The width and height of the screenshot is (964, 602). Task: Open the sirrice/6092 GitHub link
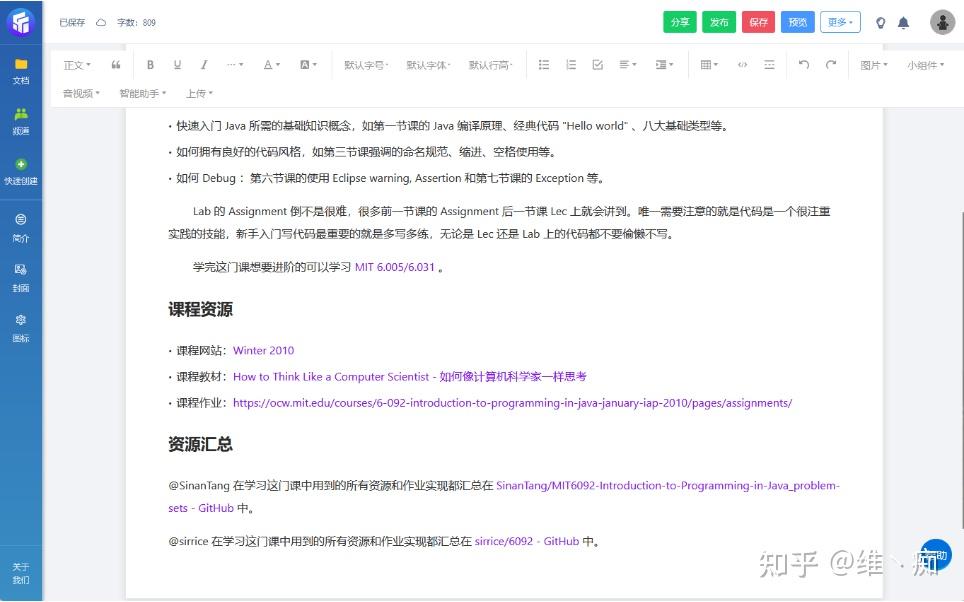click(526, 541)
